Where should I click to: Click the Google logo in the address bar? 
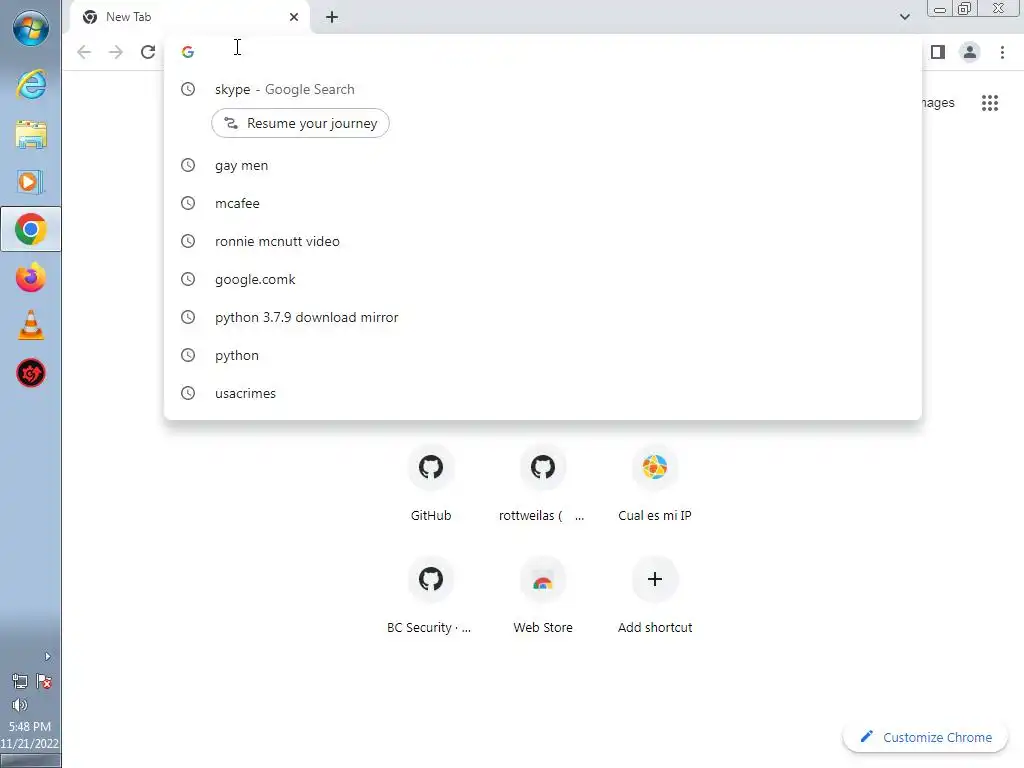tap(188, 52)
